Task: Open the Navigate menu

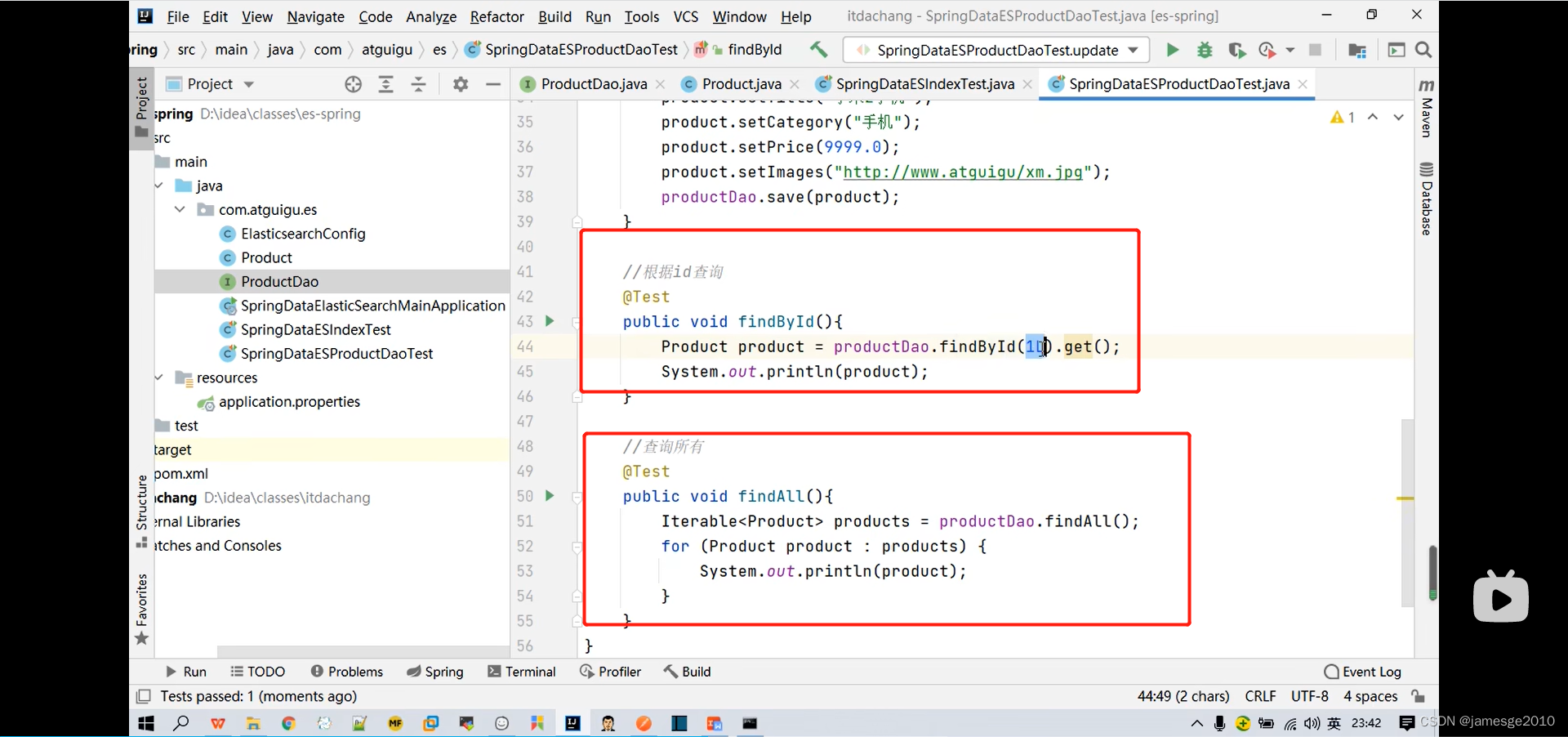Action: coord(315,16)
